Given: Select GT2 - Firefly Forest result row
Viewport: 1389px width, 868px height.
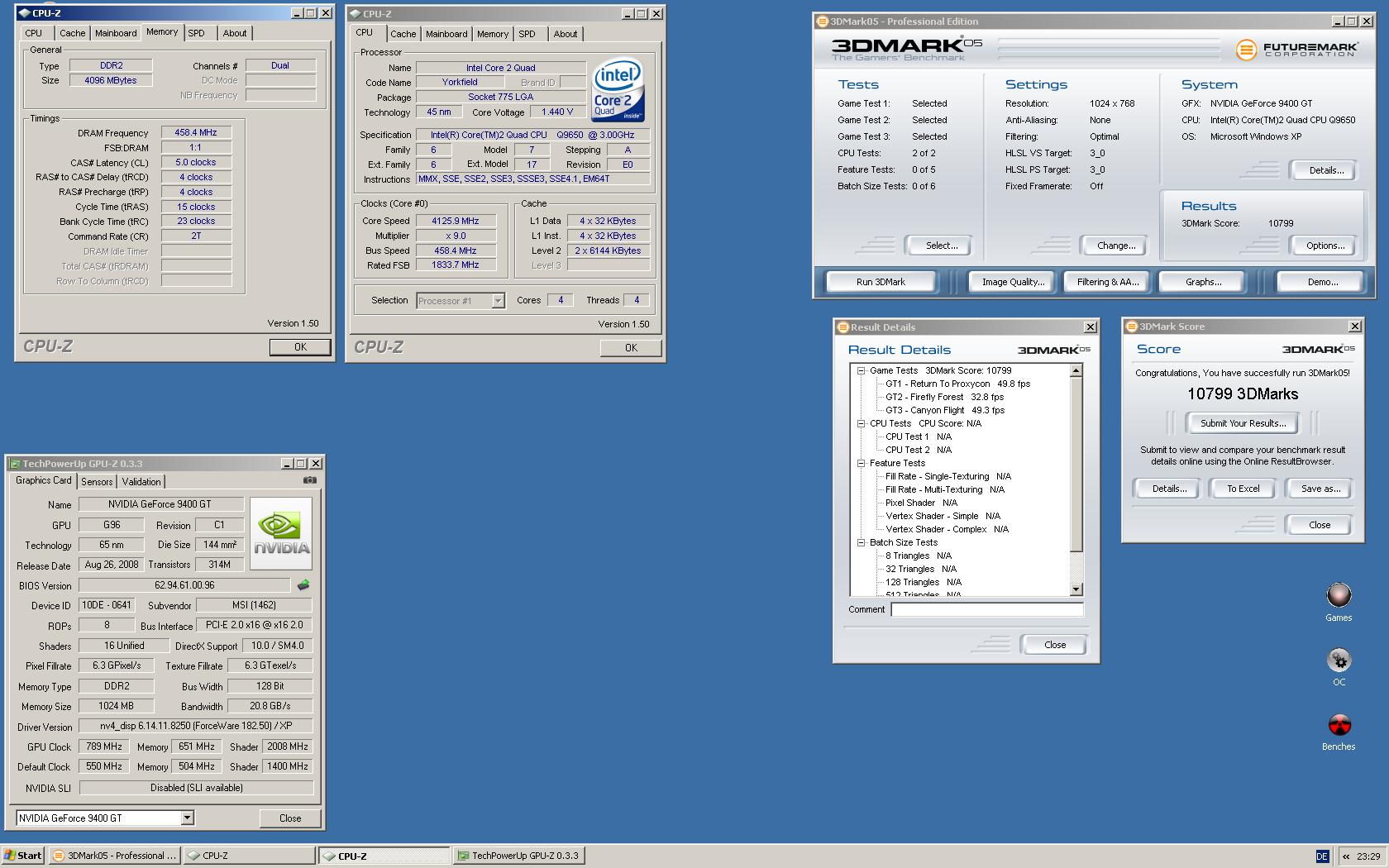Looking at the screenshot, I should [x=944, y=397].
